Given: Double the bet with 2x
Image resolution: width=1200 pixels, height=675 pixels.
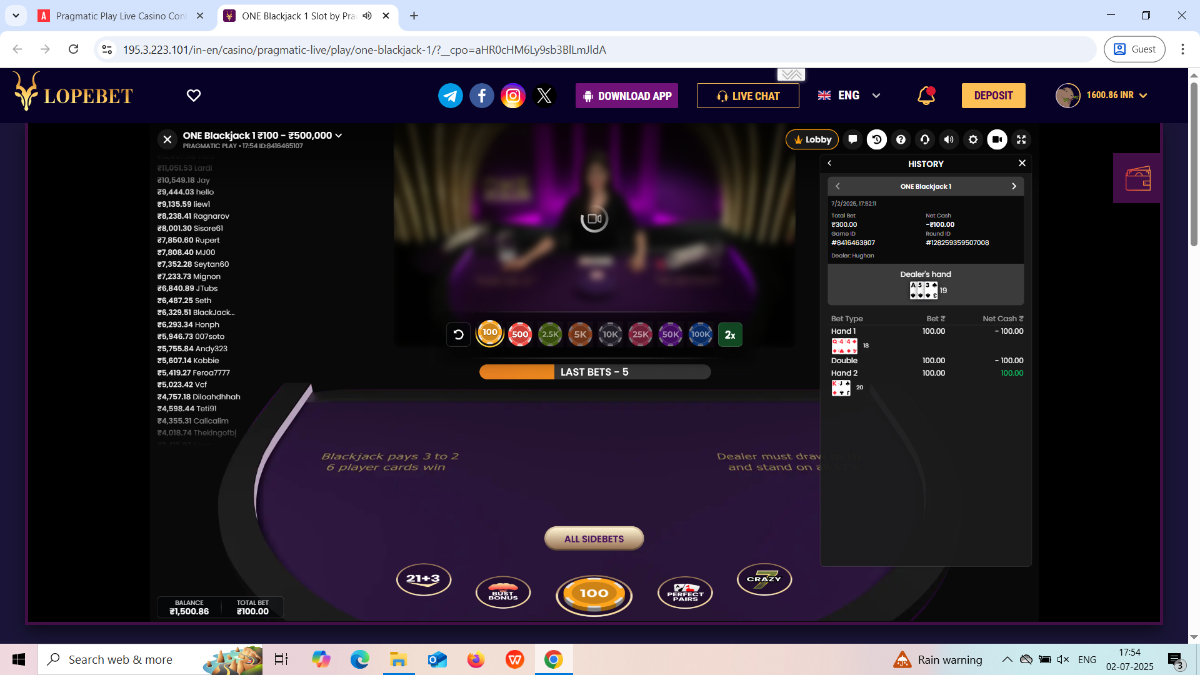Looking at the screenshot, I should click(731, 334).
